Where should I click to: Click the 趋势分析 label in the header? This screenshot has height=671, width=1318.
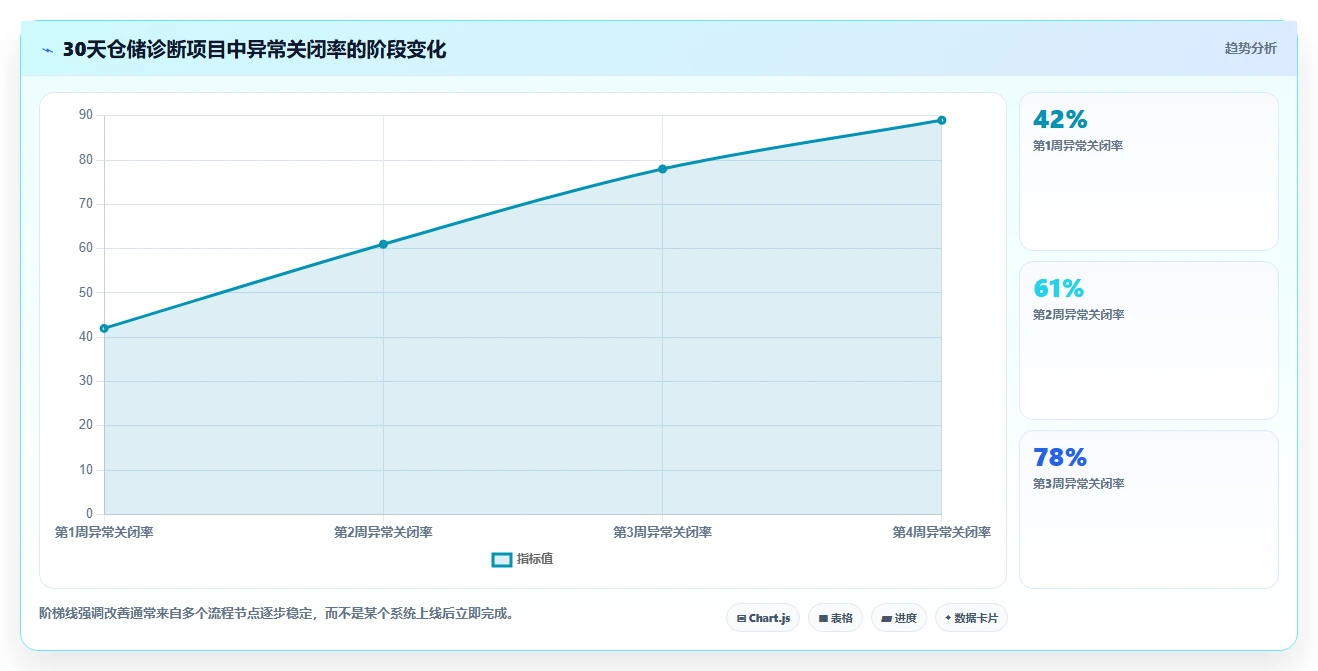pos(1250,48)
